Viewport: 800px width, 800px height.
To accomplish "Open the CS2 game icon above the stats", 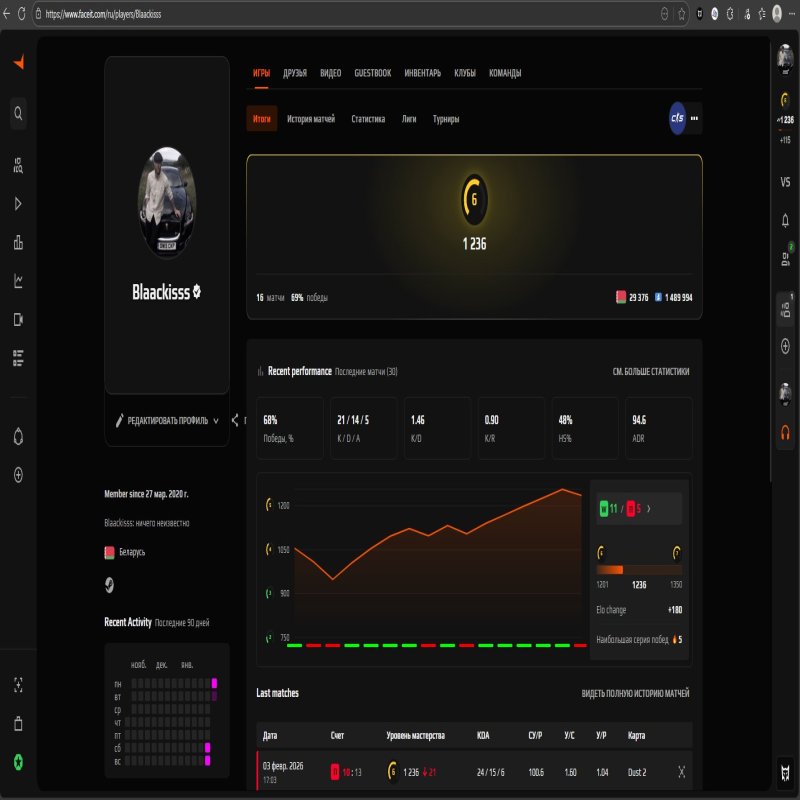I will 676,117.
